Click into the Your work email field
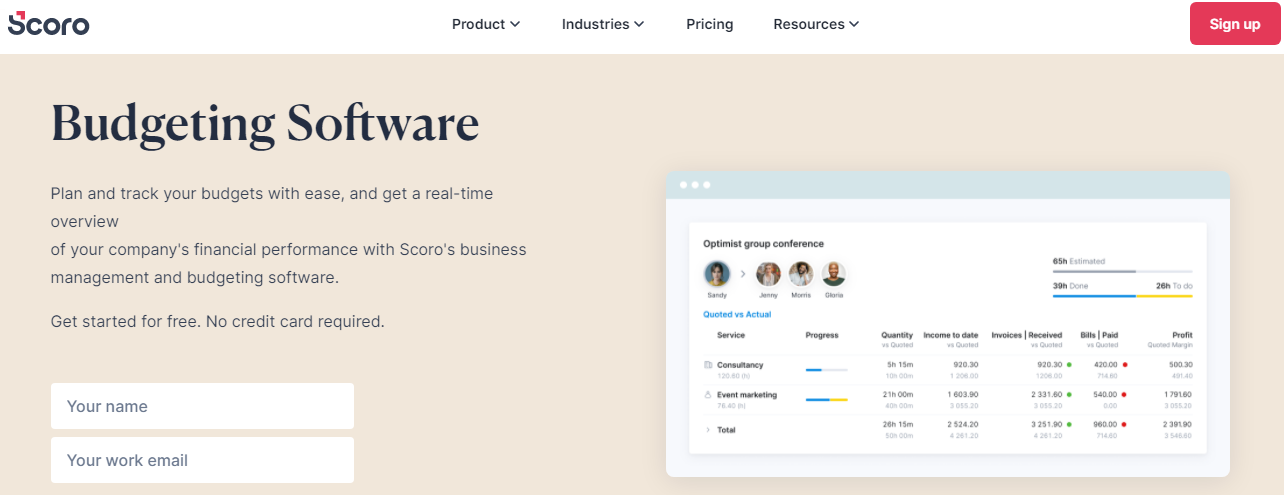This screenshot has width=1284, height=495. [202, 460]
